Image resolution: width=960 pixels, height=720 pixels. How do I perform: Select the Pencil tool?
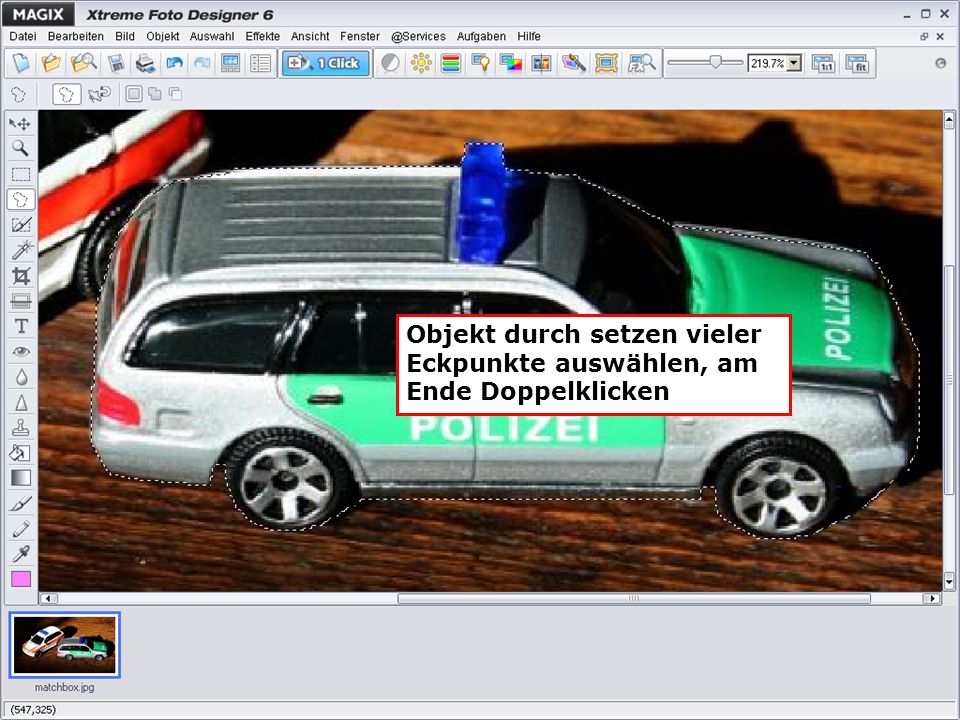click(x=20, y=528)
